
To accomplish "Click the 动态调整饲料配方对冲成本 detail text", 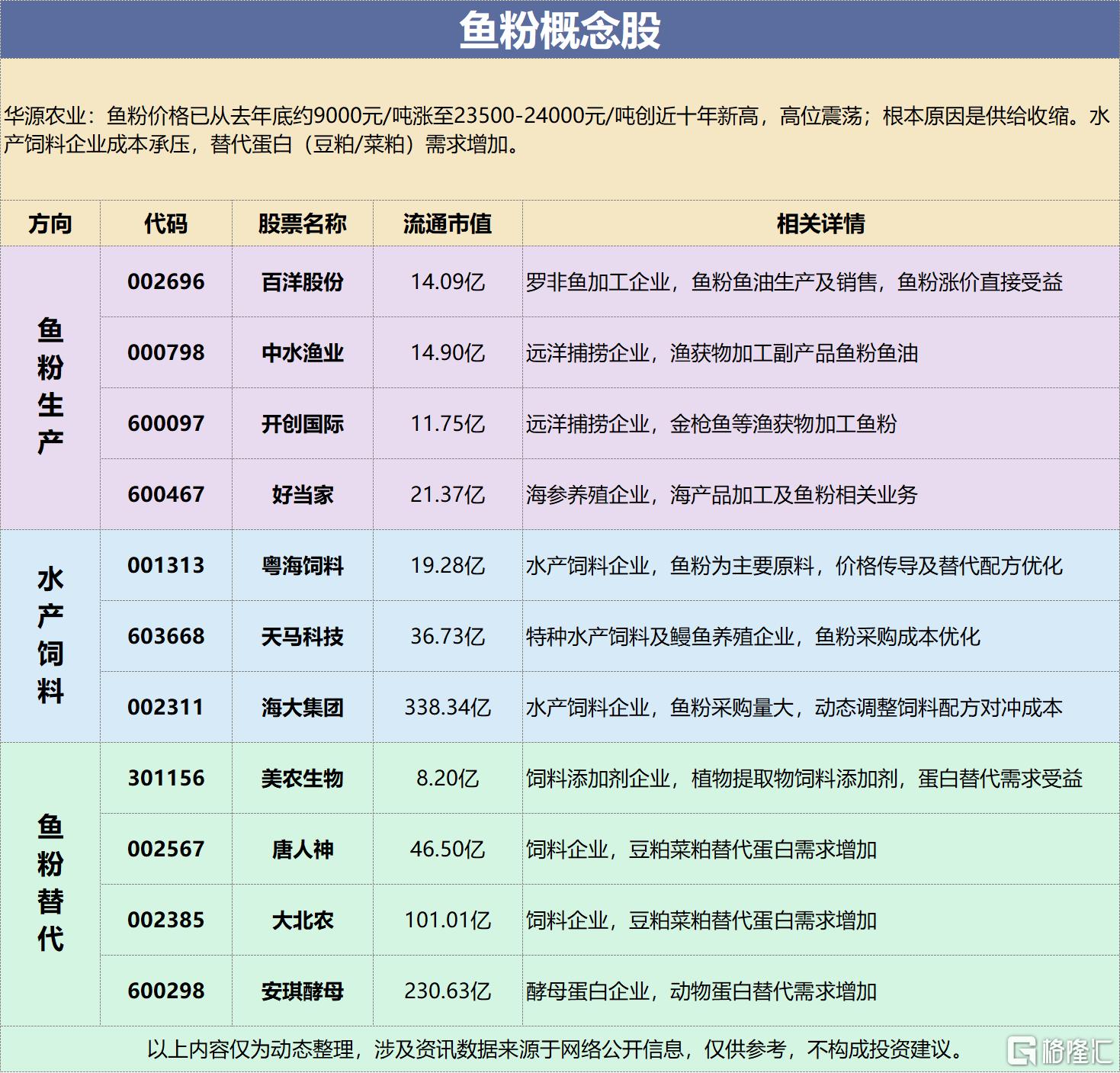I will pos(939,708).
